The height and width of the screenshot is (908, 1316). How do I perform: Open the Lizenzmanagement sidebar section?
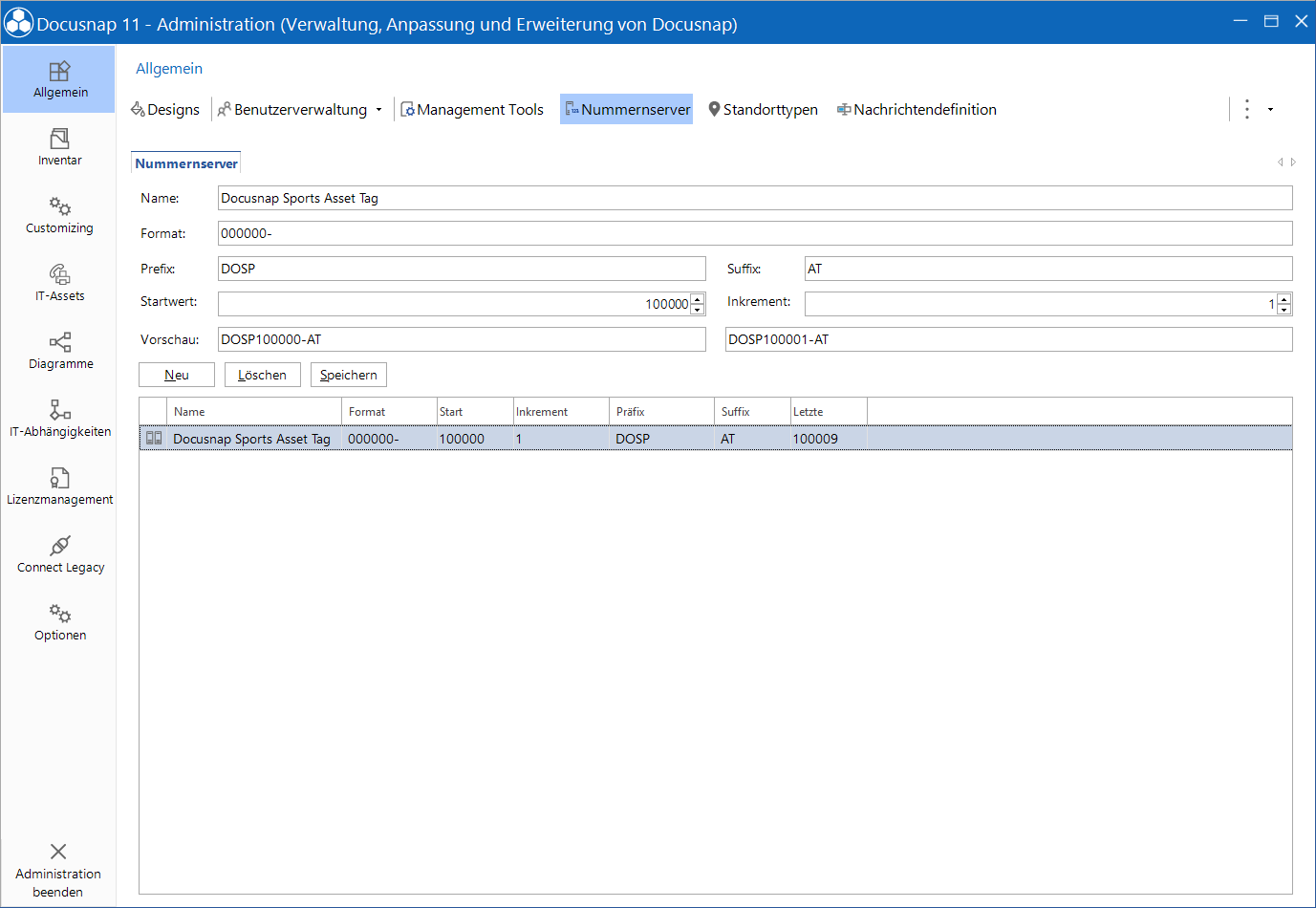[59, 486]
